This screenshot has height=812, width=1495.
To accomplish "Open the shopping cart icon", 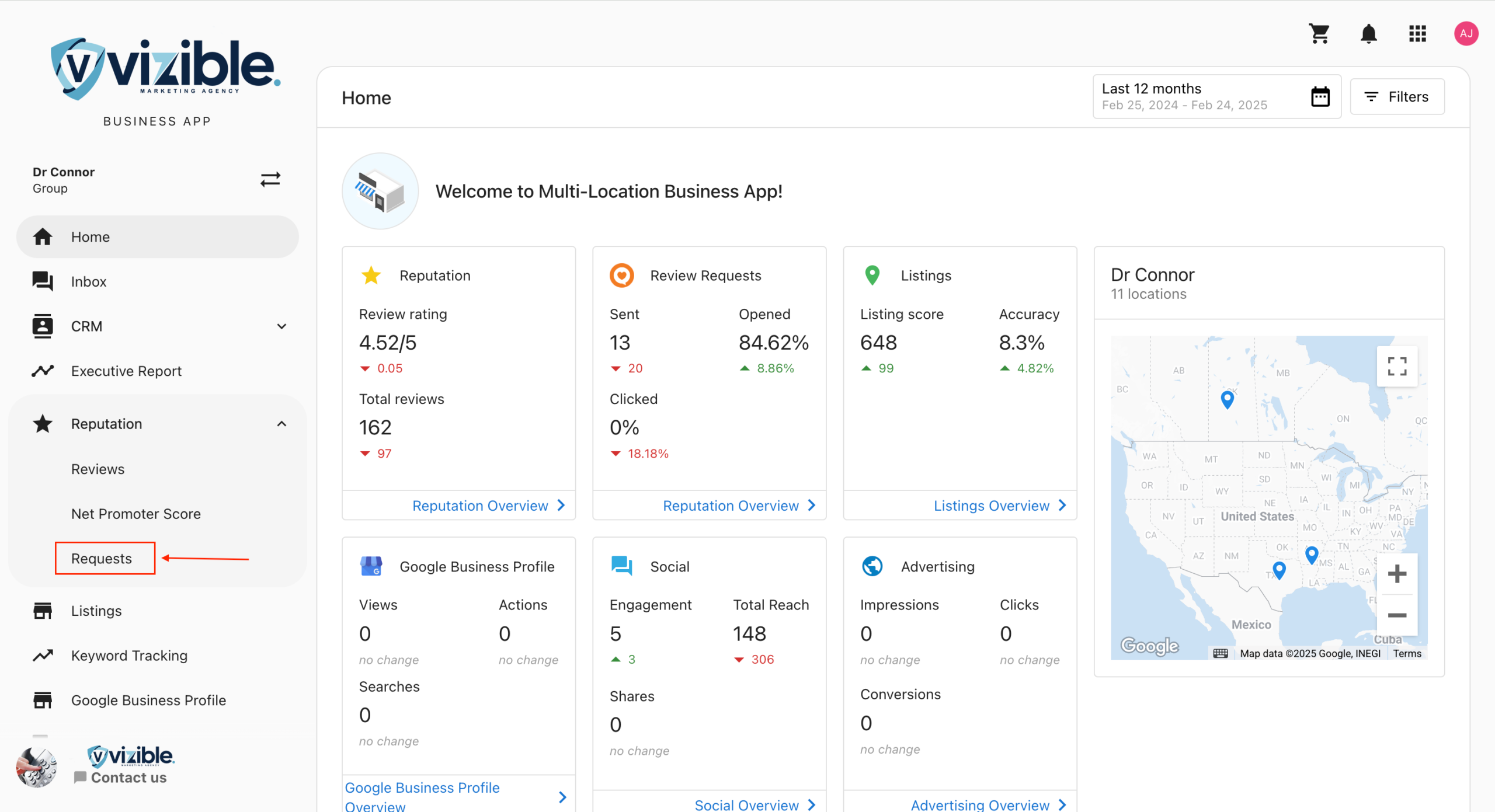I will pyautogui.click(x=1319, y=34).
